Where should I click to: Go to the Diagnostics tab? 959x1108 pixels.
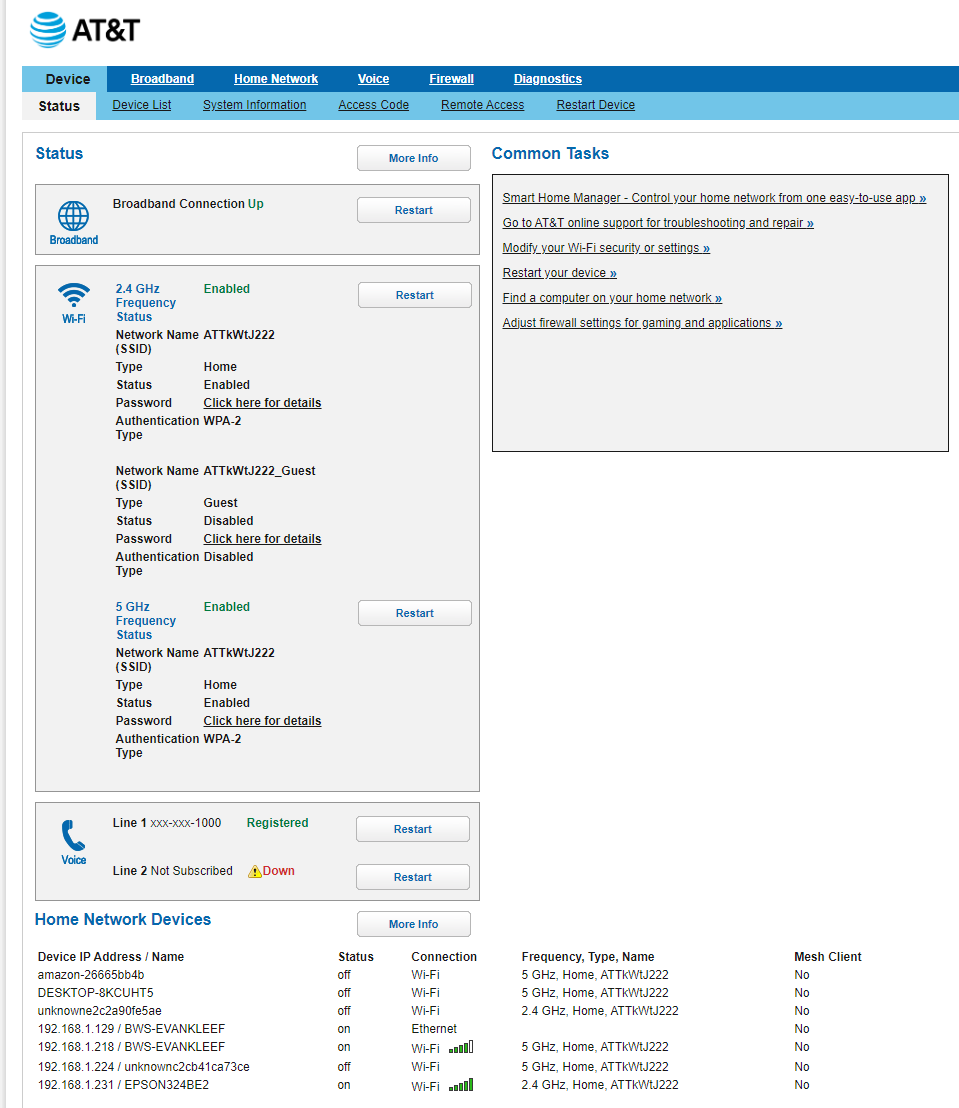547,79
